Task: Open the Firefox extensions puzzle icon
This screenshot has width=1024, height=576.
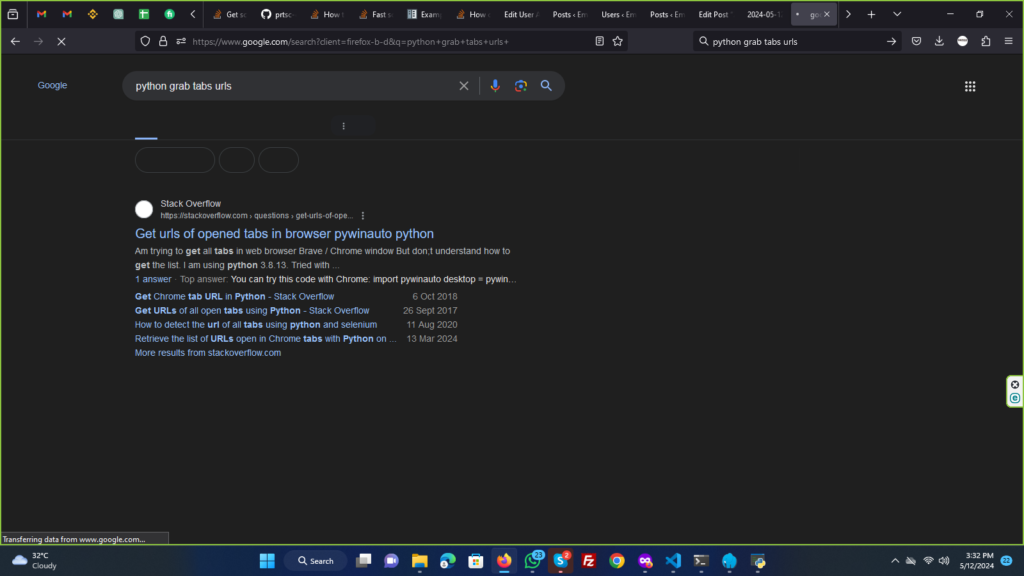Action: pyautogui.click(x=986, y=41)
